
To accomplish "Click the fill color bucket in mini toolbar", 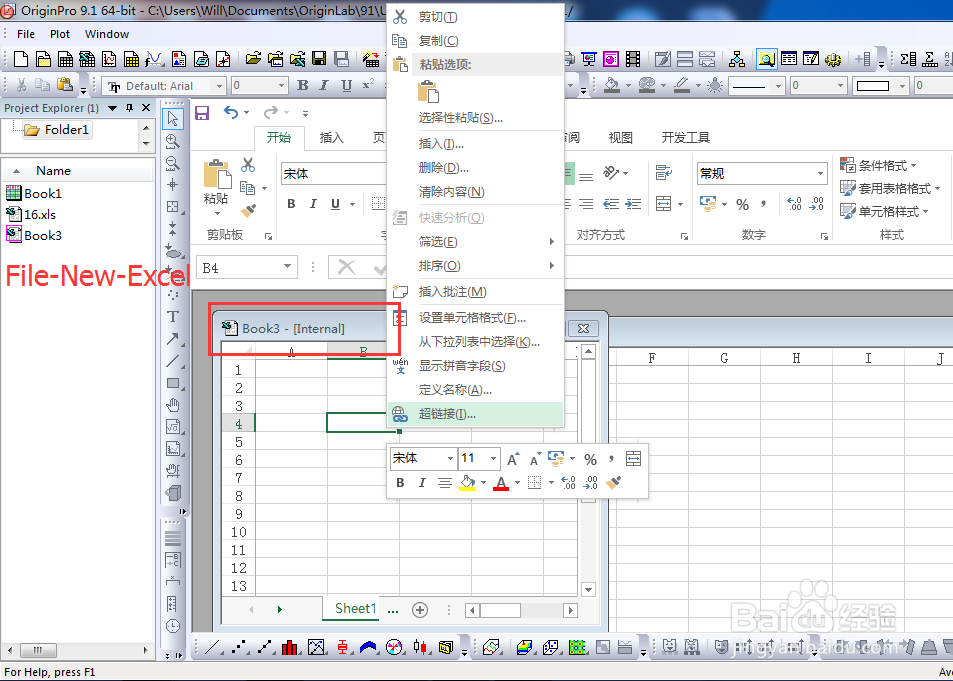I will pyautogui.click(x=467, y=483).
